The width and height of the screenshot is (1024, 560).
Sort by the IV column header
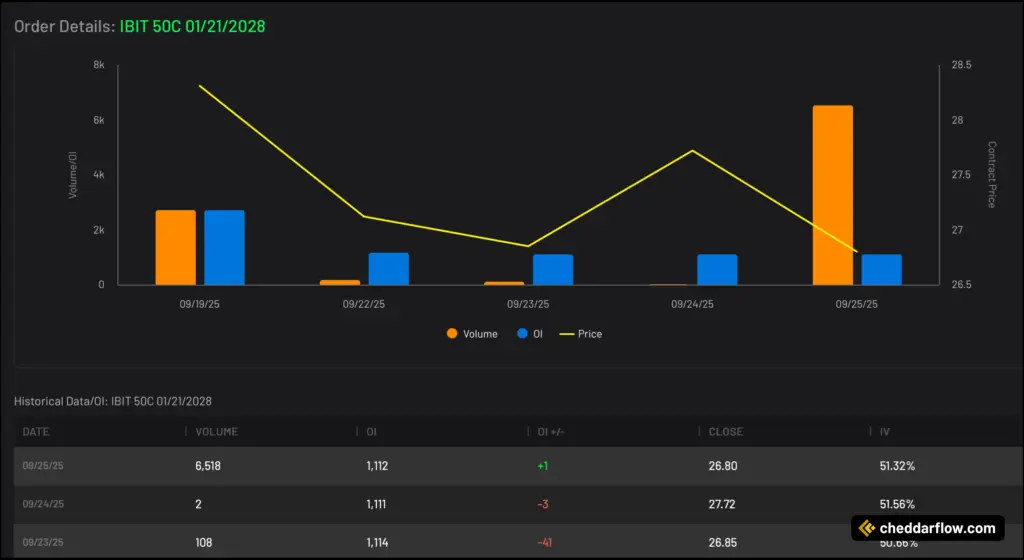point(884,431)
